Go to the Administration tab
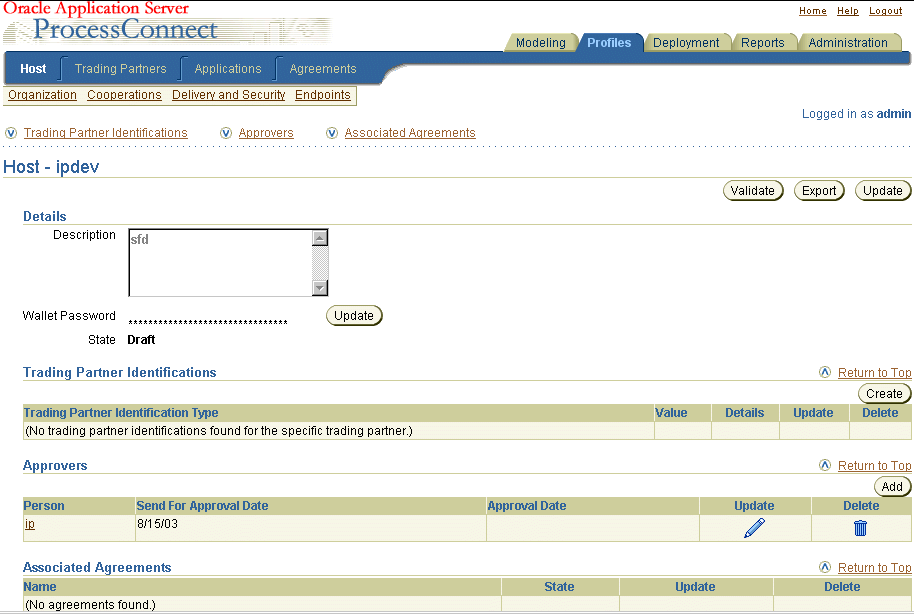 pyautogui.click(x=848, y=43)
